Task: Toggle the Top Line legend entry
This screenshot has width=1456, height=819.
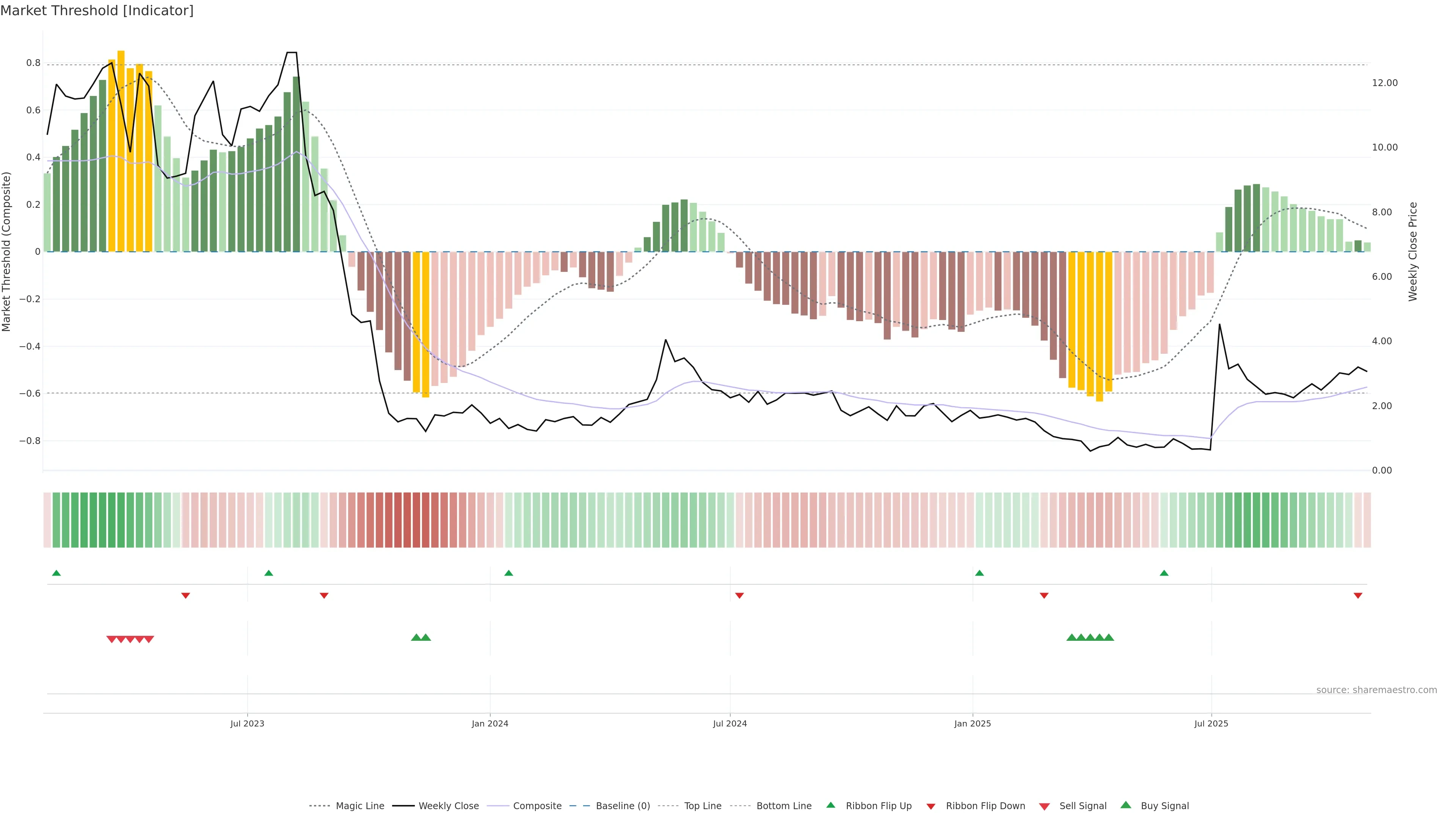Action: (703, 806)
